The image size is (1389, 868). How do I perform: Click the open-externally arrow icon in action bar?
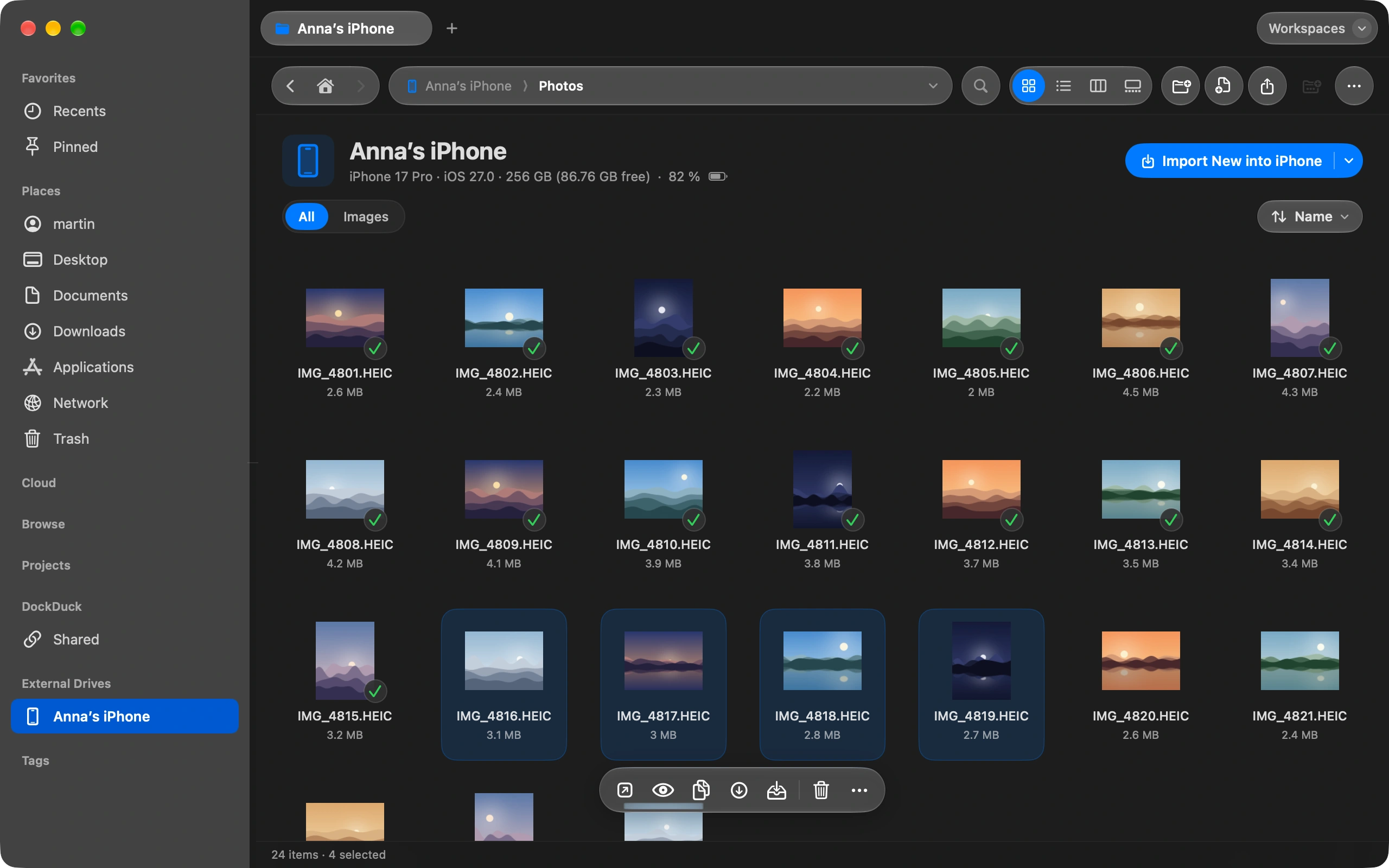[x=625, y=790]
